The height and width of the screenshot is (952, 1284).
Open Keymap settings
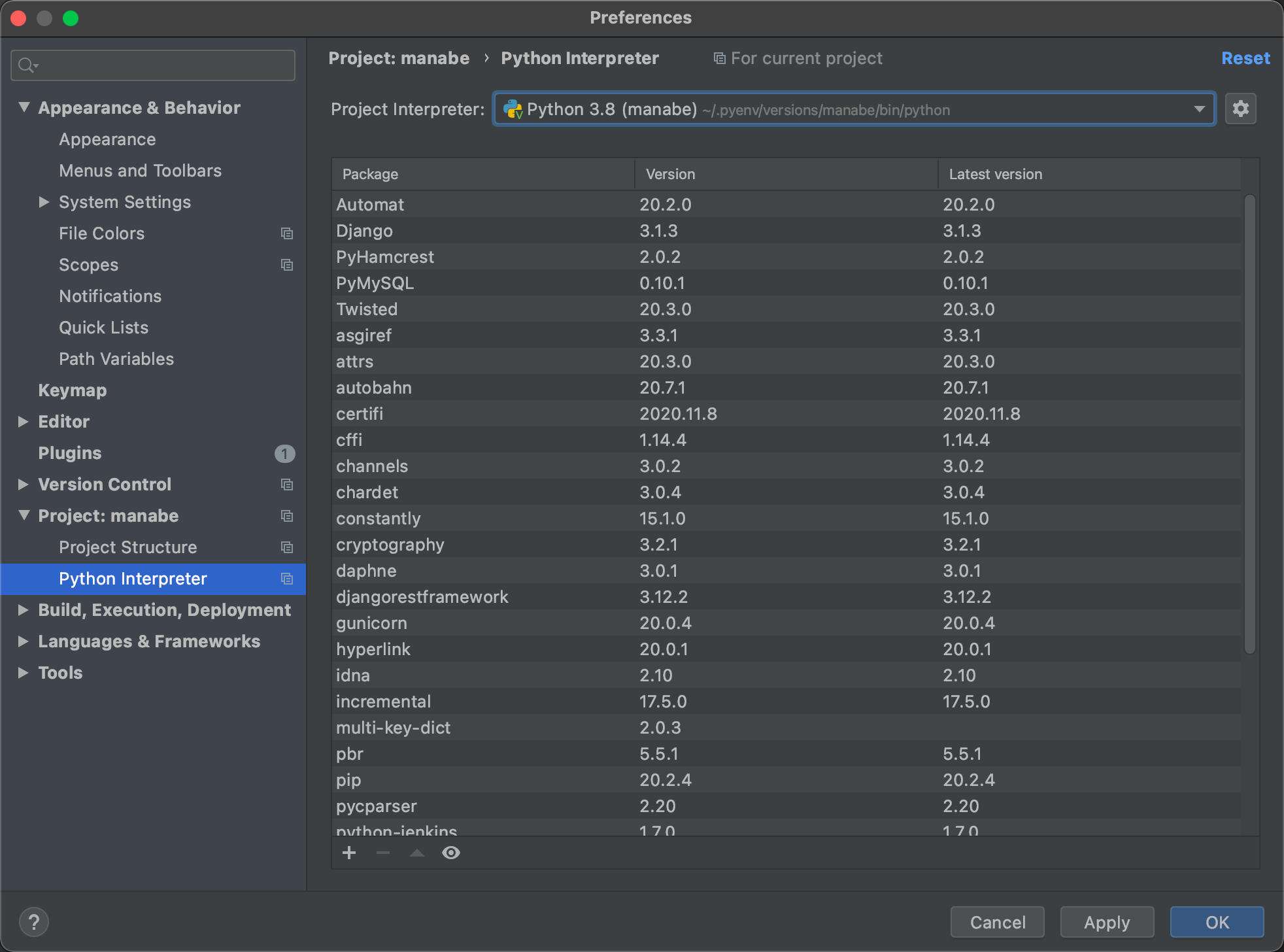[72, 390]
